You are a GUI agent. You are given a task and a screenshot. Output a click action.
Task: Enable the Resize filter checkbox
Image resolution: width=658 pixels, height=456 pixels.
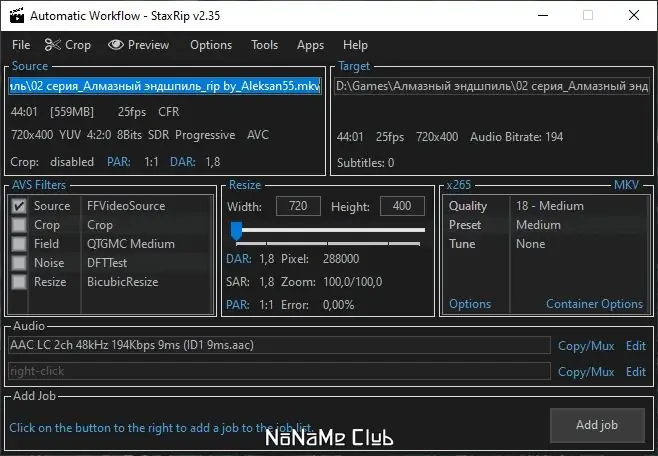pos(19,281)
